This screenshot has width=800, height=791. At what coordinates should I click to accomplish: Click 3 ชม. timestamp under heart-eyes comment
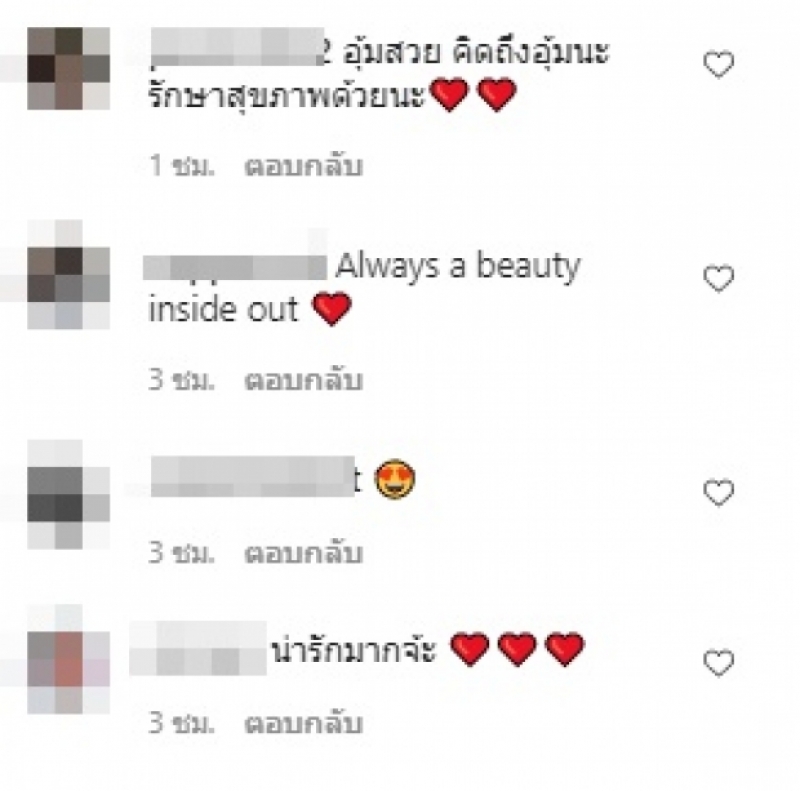pyautogui.click(x=182, y=553)
